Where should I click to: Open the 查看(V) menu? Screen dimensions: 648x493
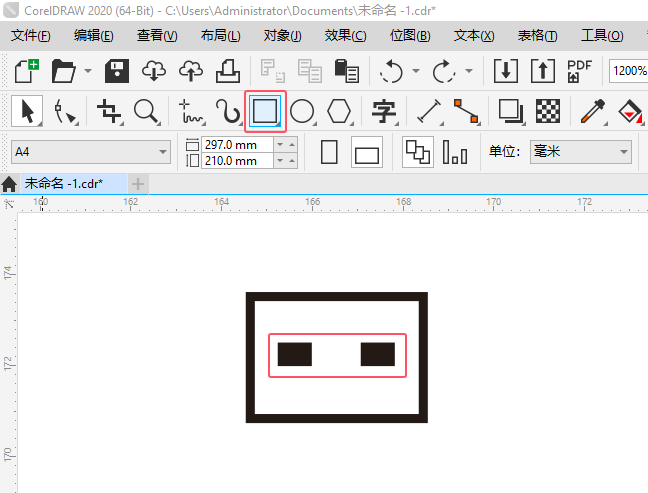tap(157, 36)
